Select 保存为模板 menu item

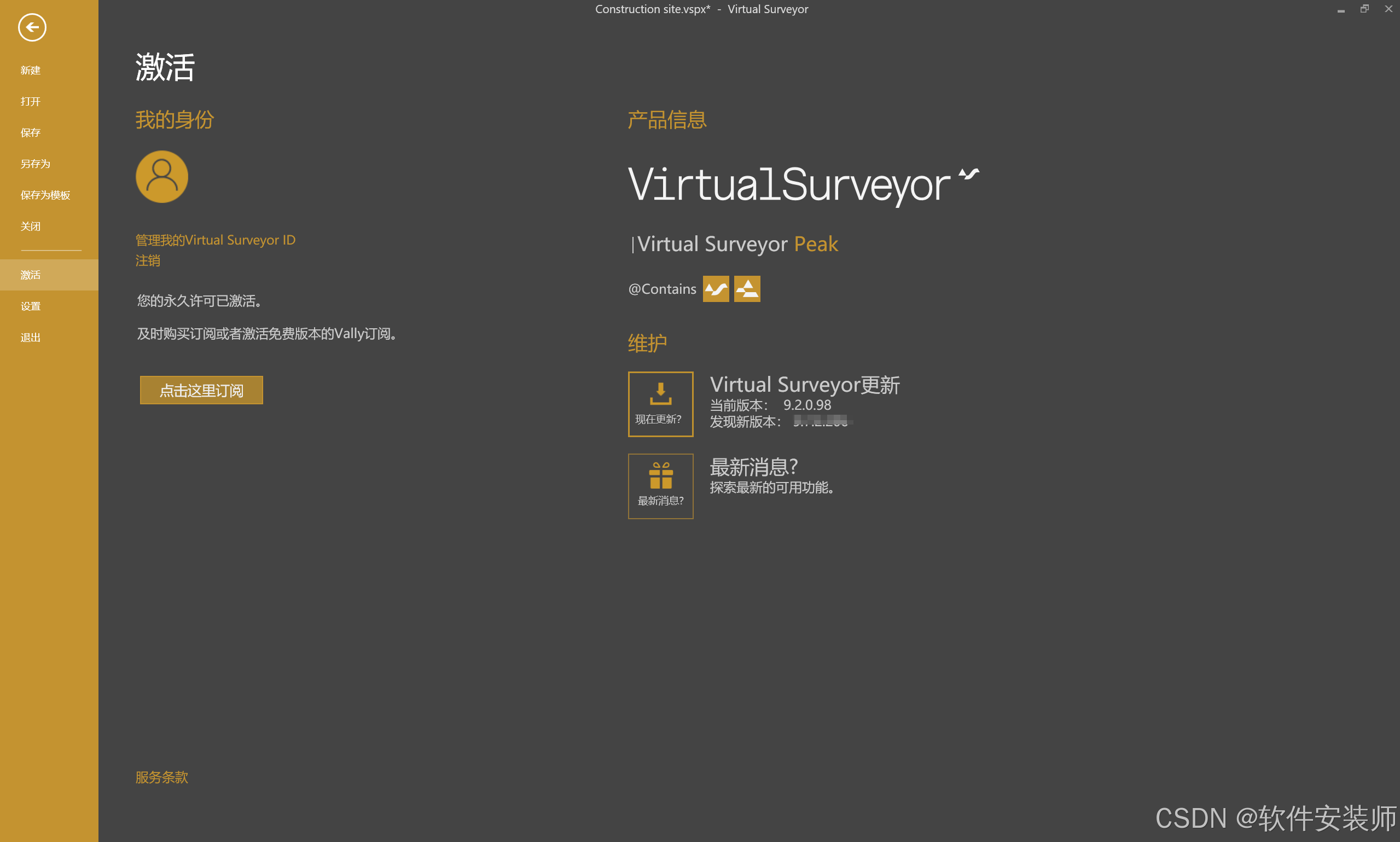[45, 195]
